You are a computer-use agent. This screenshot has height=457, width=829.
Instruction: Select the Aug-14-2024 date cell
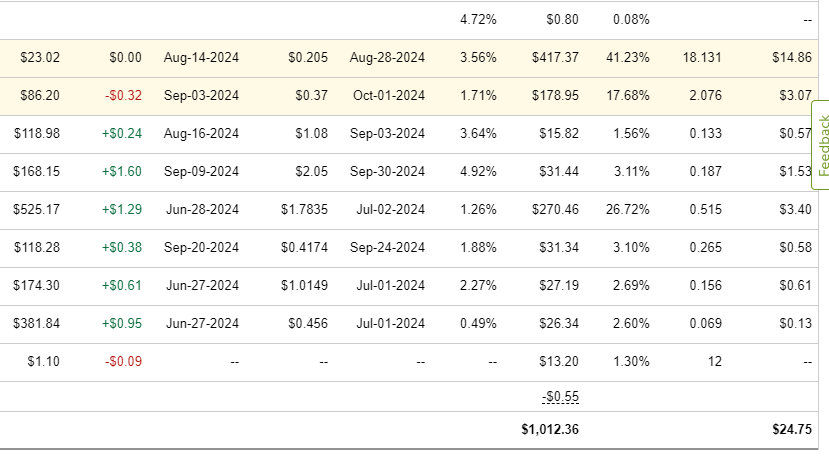click(201, 58)
